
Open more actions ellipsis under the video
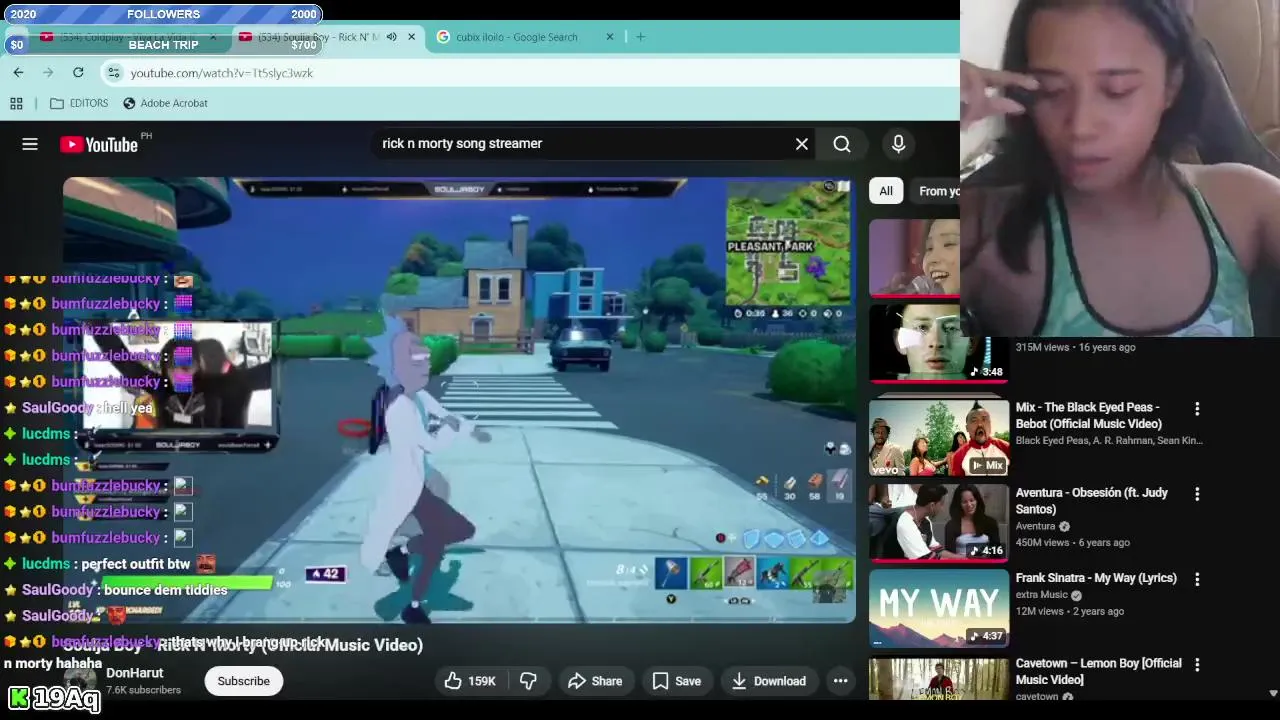[x=841, y=681]
